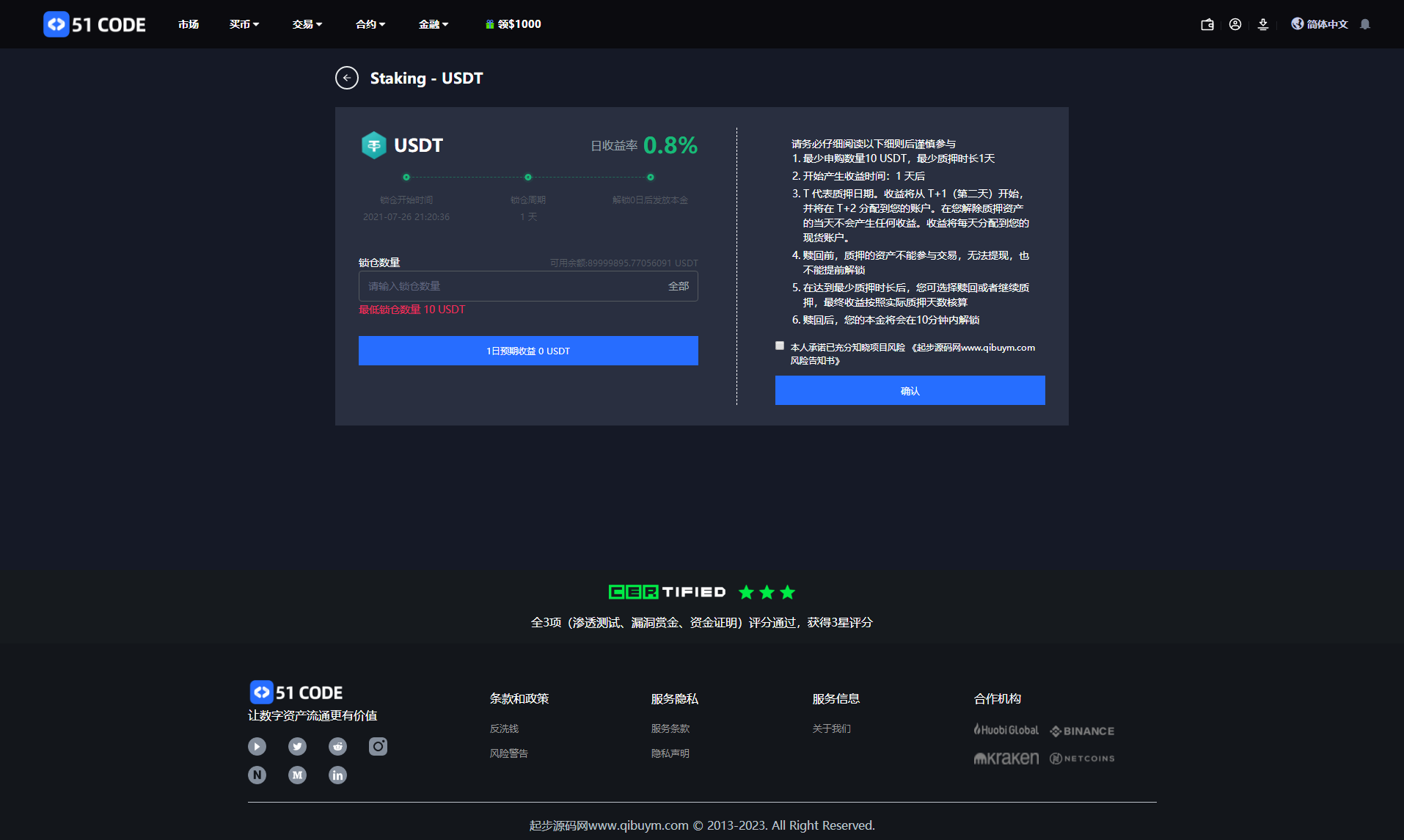The height and width of the screenshot is (840, 1404).
Task: Open the 风险警告 footer link
Action: click(509, 753)
